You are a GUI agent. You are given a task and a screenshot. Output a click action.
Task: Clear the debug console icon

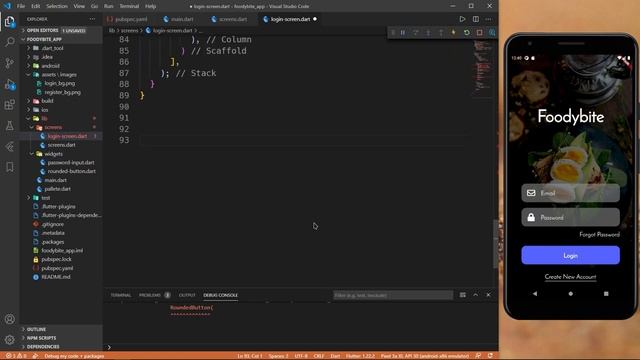click(462, 295)
